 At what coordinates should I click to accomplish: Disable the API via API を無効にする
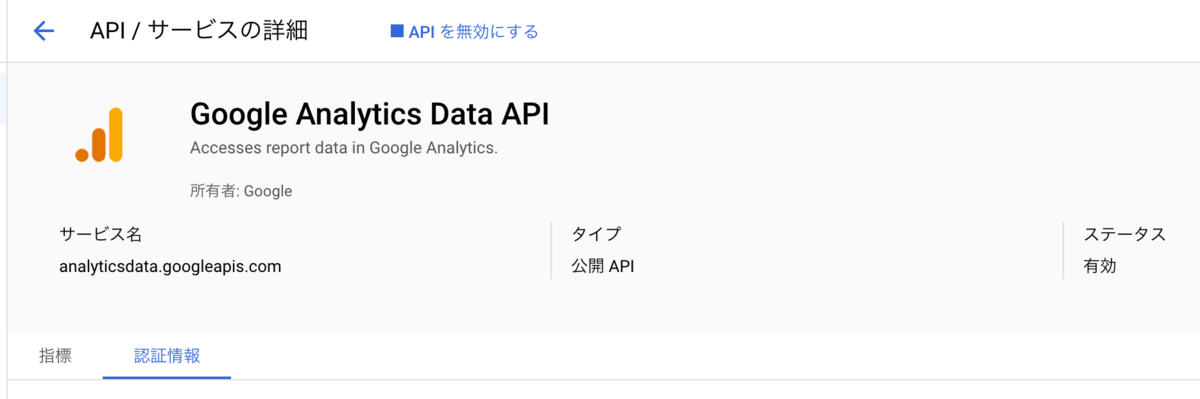pos(464,31)
